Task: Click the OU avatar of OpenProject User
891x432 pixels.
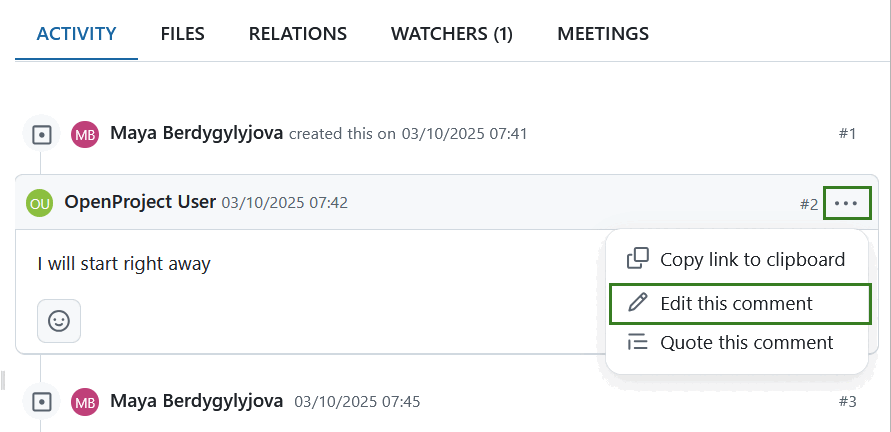Action: [40, 203]
